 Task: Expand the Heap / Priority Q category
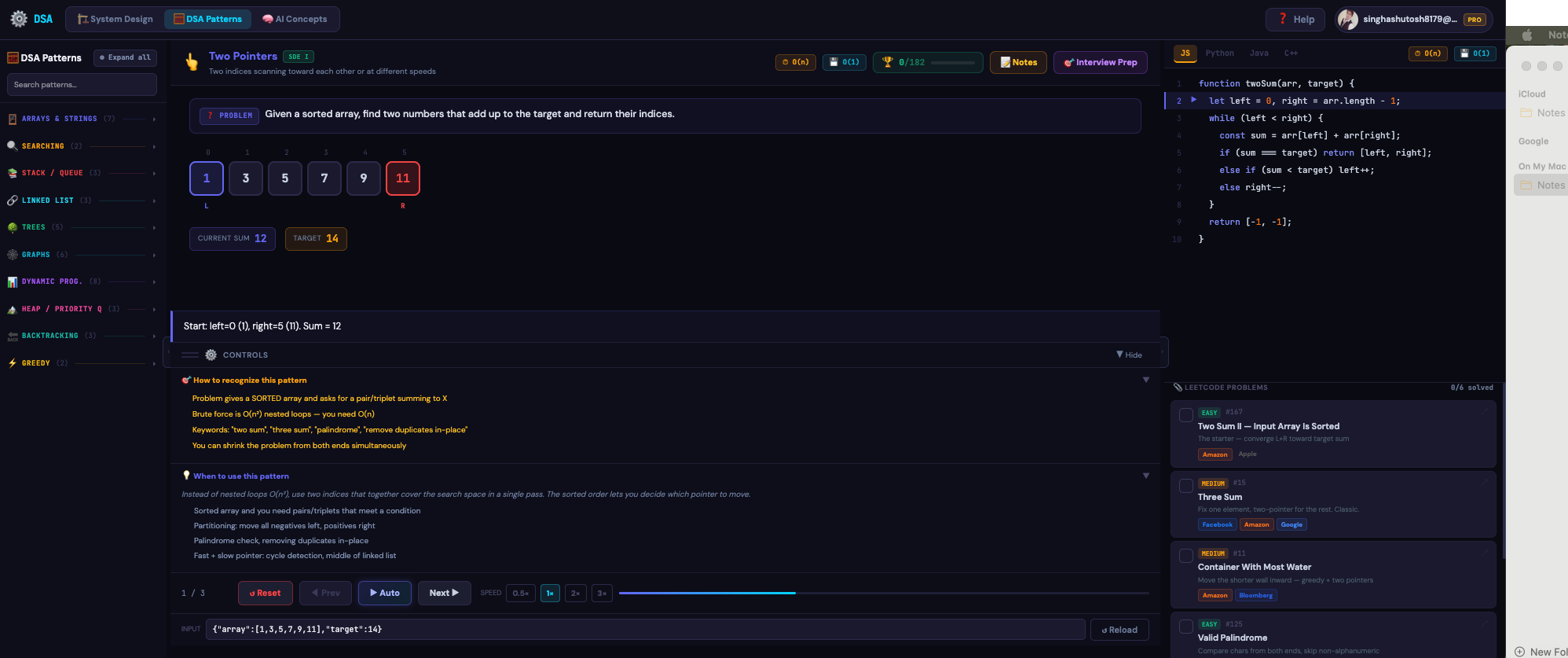[x=82, y=309]
